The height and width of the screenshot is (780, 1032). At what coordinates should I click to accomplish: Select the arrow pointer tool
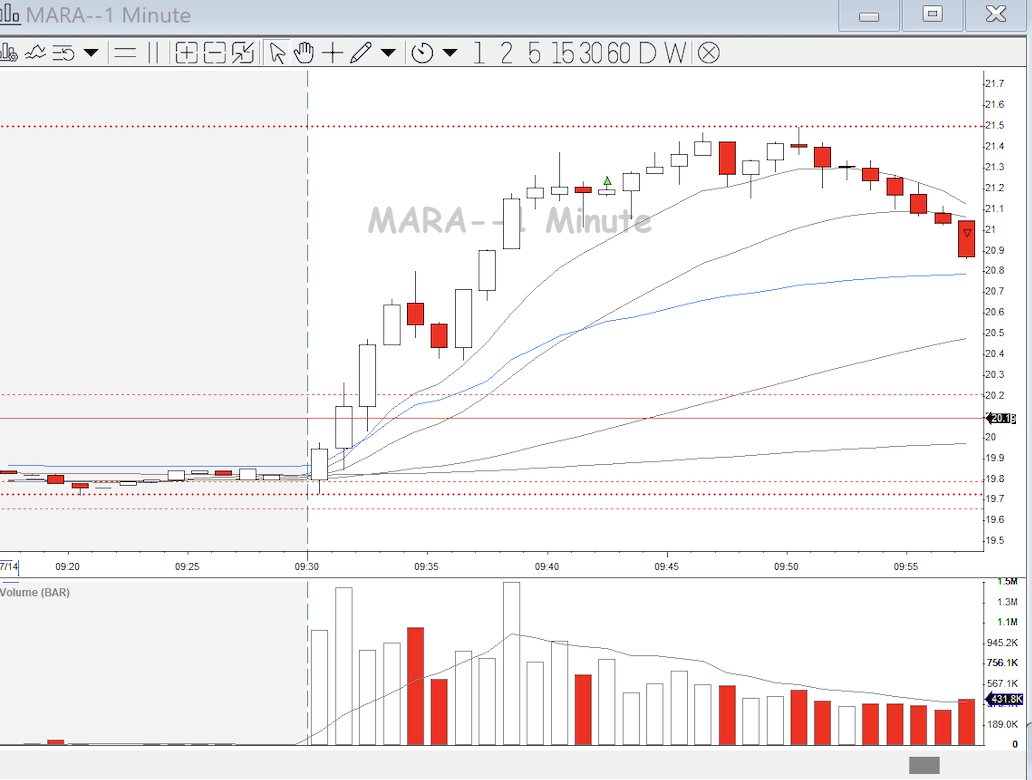(x=277, y=53)
